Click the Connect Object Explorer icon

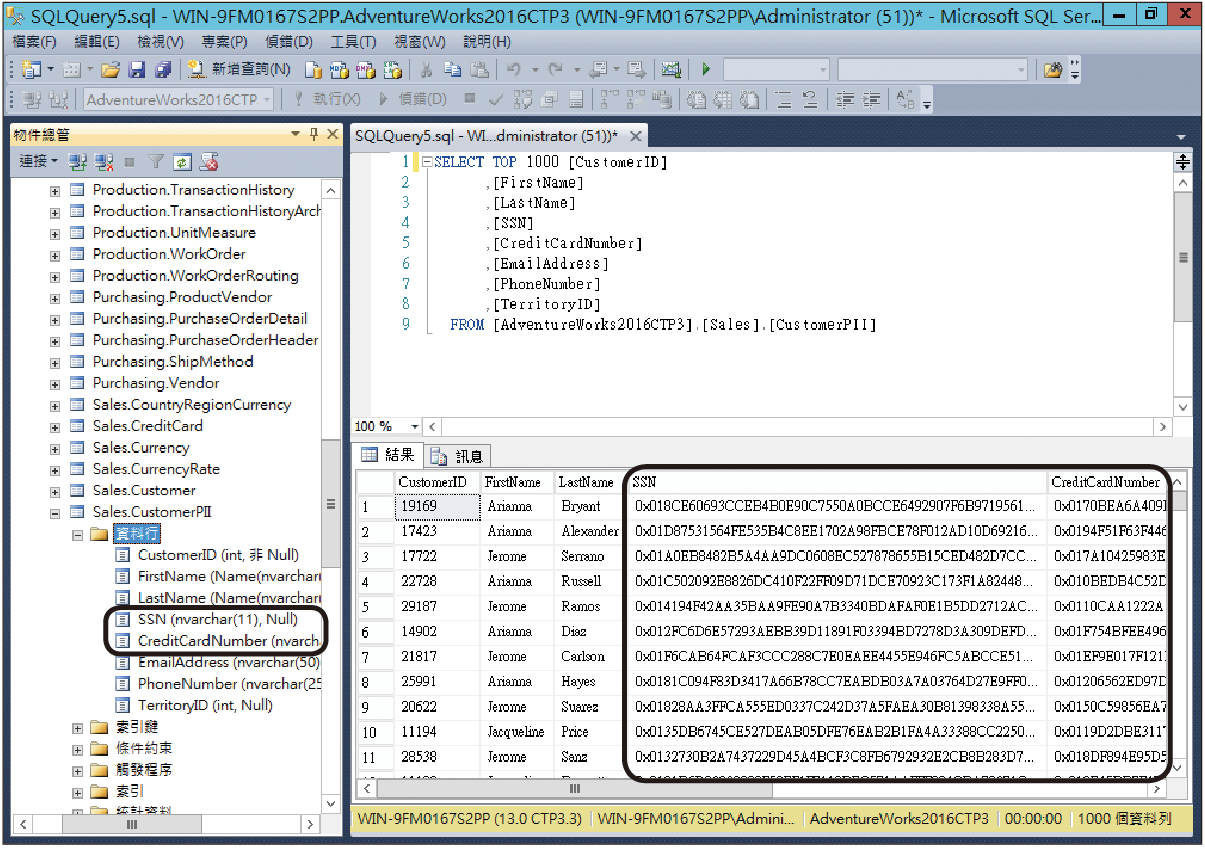pos(79,161)
